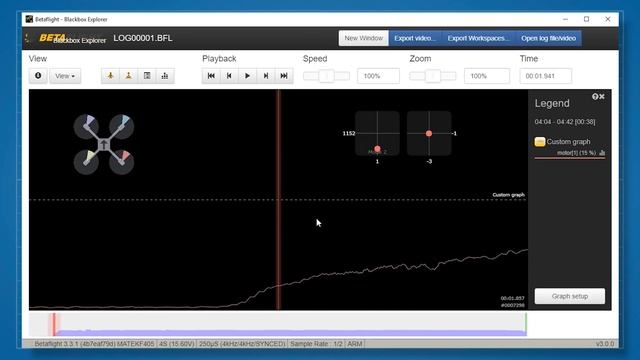This screenshot has height=360, width=640.
Task: Select motor[1] (15 %) legend entry
Action: 576,153
